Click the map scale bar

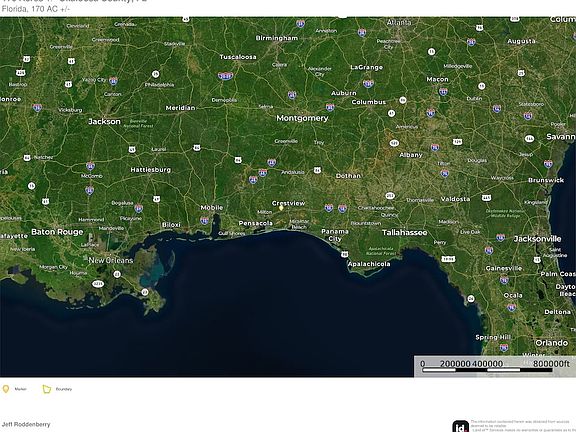(494, 366)
